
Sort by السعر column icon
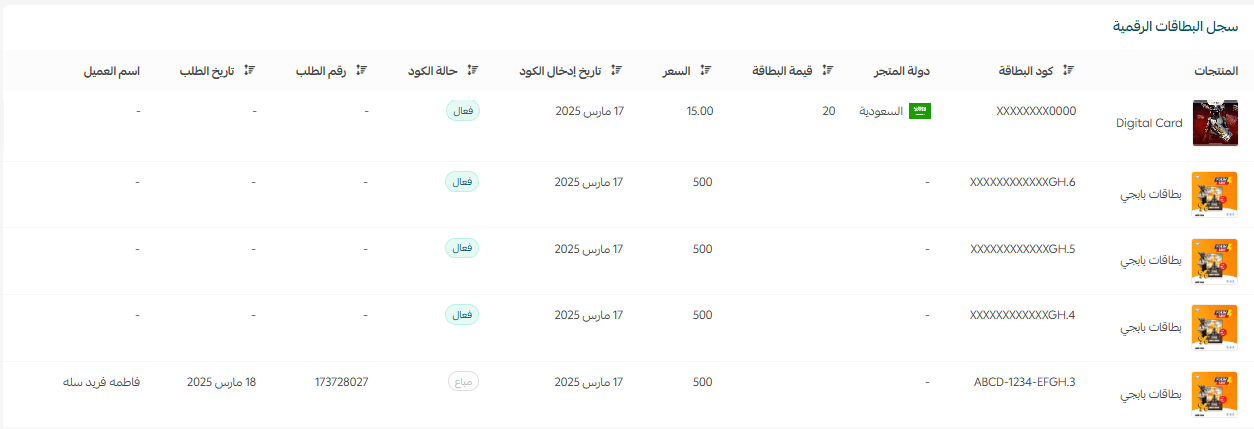tap(705, 71)
